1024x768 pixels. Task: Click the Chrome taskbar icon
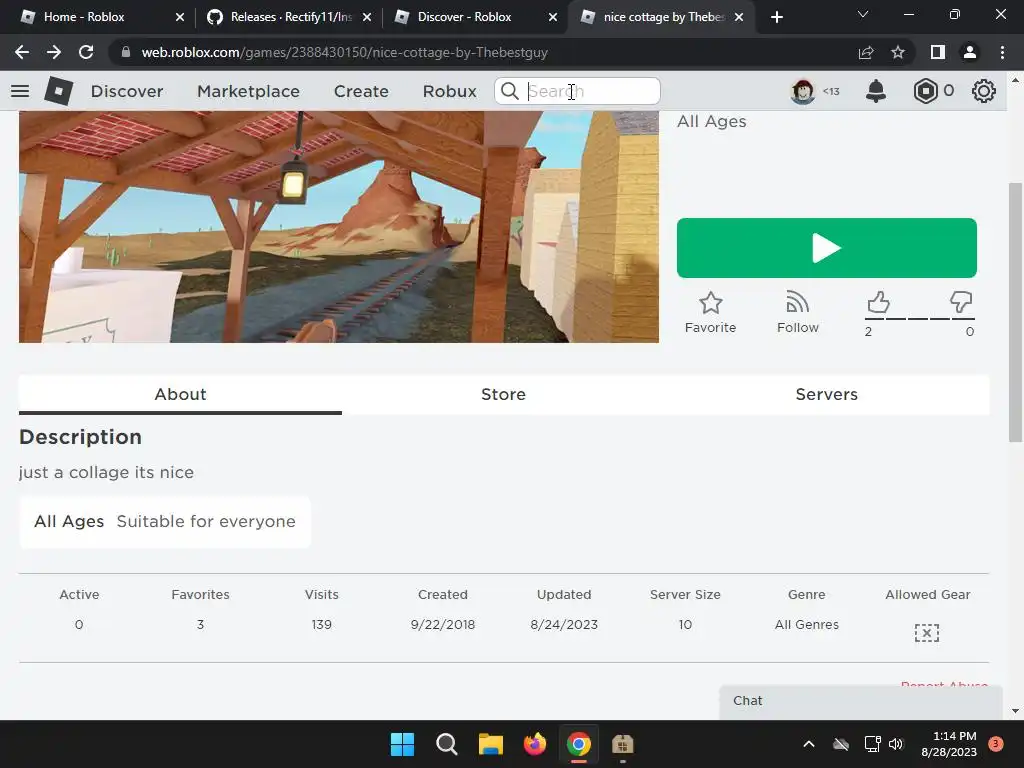click(x=579, y=744)
